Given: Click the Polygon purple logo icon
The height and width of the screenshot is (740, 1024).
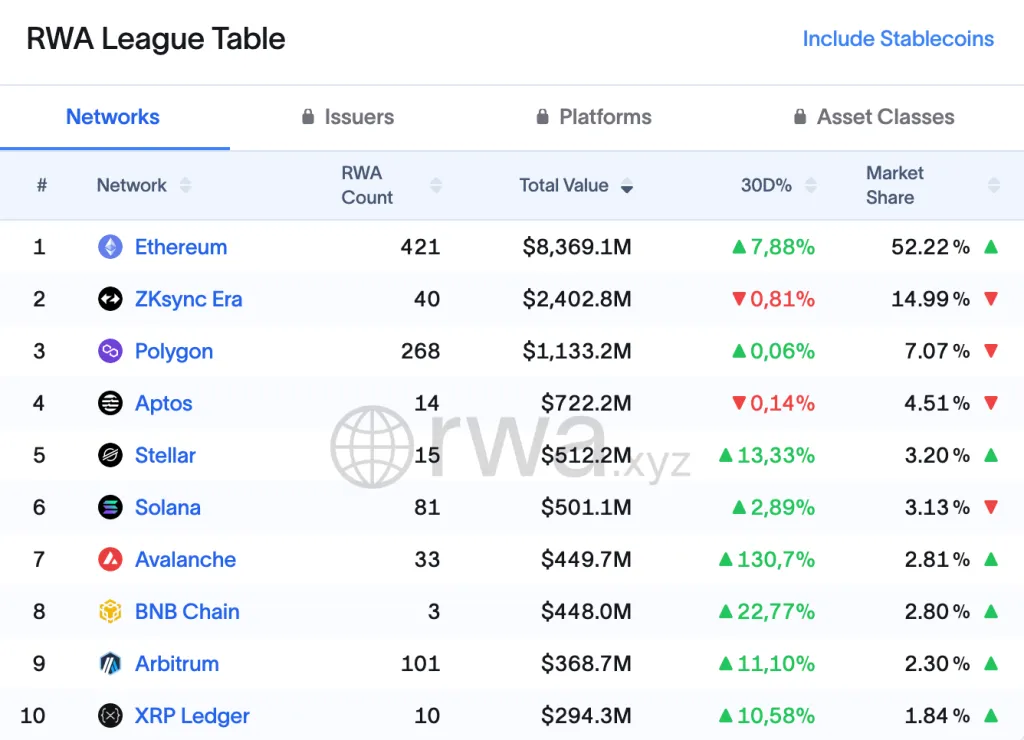Looking at the screenshot, I should pos(110,351).
